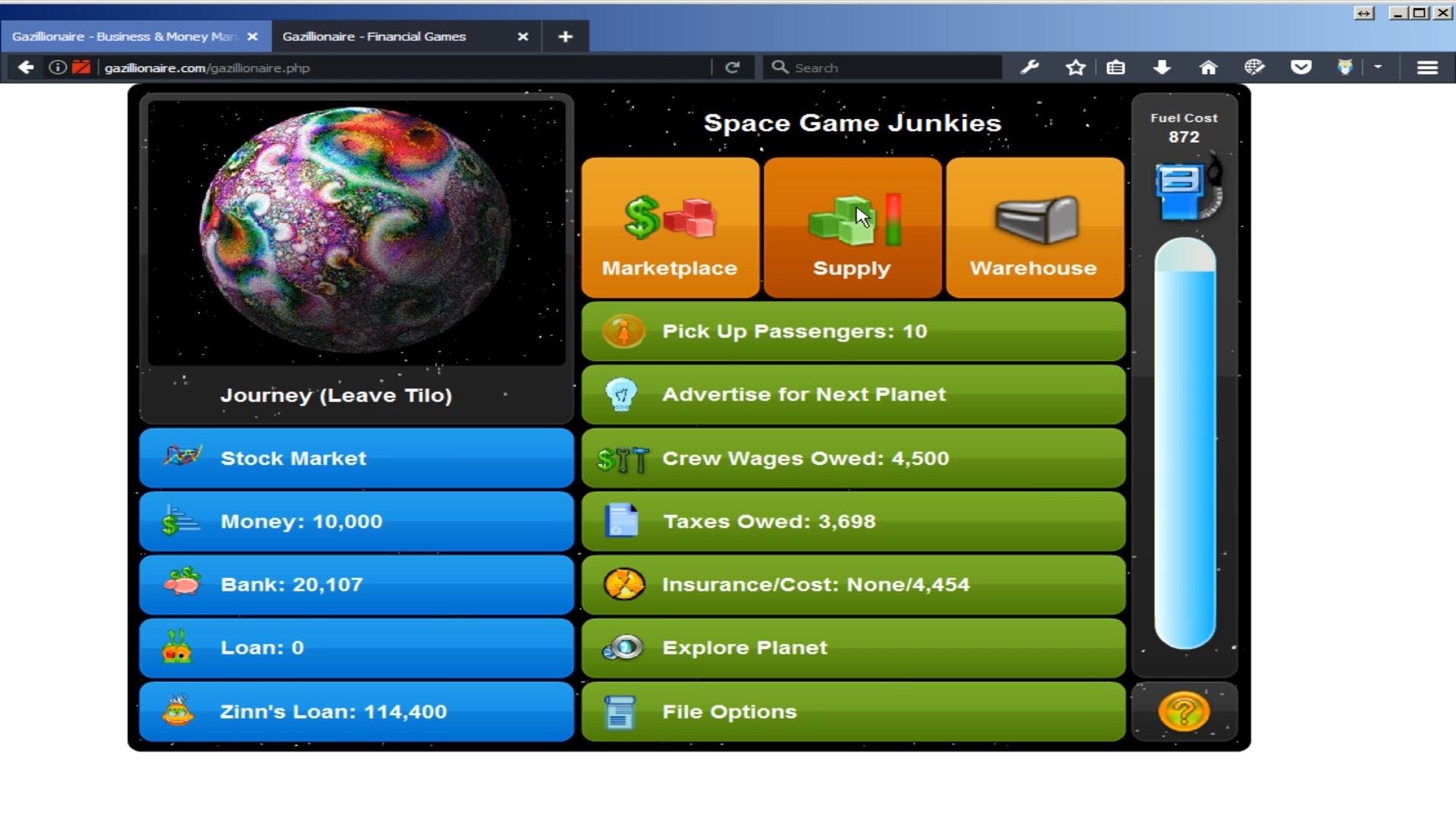The height and width of the screenshot is (819, 1456).
Task: Click the Money: 10,000 row
Action: [x=356, y=522]
